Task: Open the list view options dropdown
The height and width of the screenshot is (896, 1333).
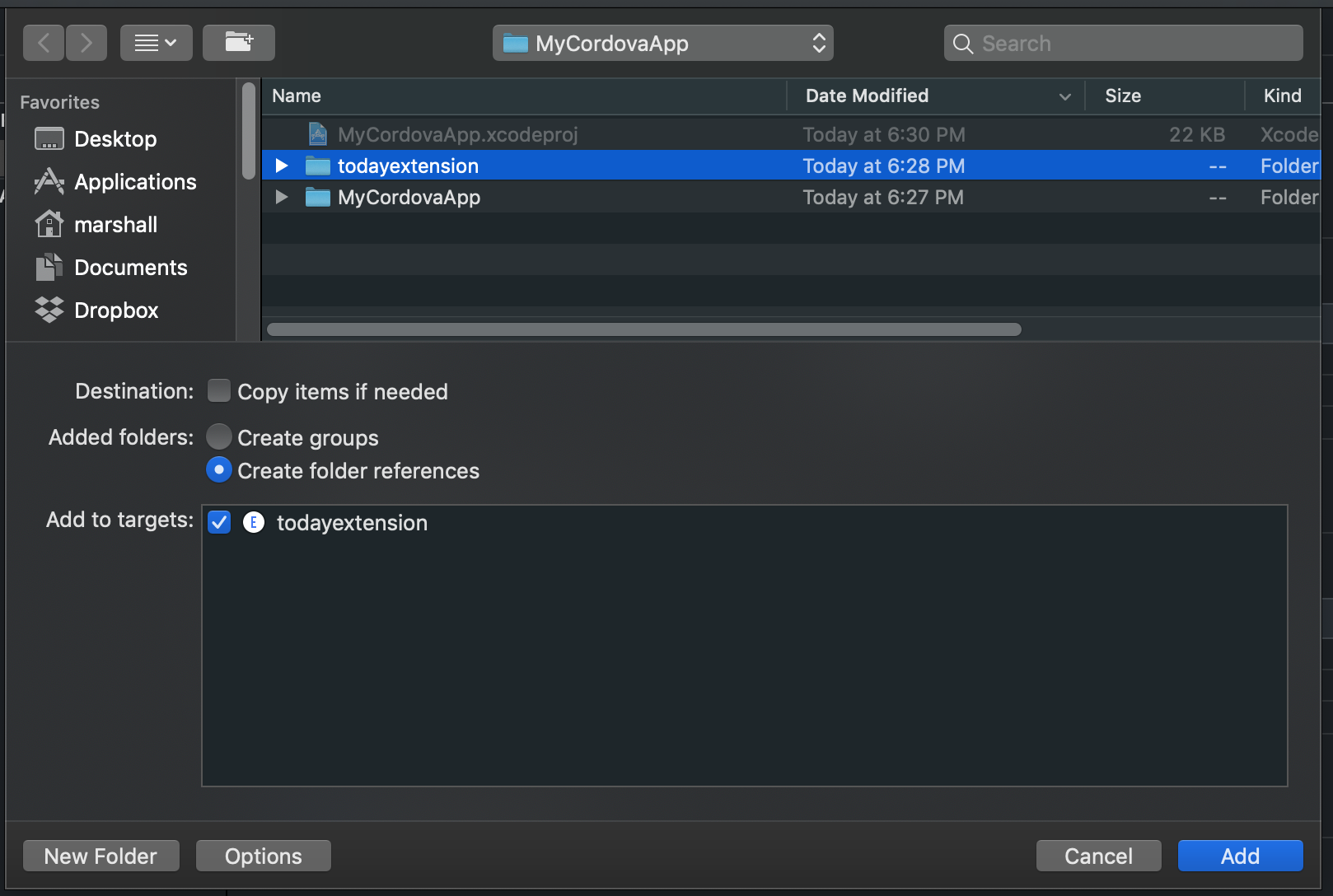Action: [x=156, y=43]
